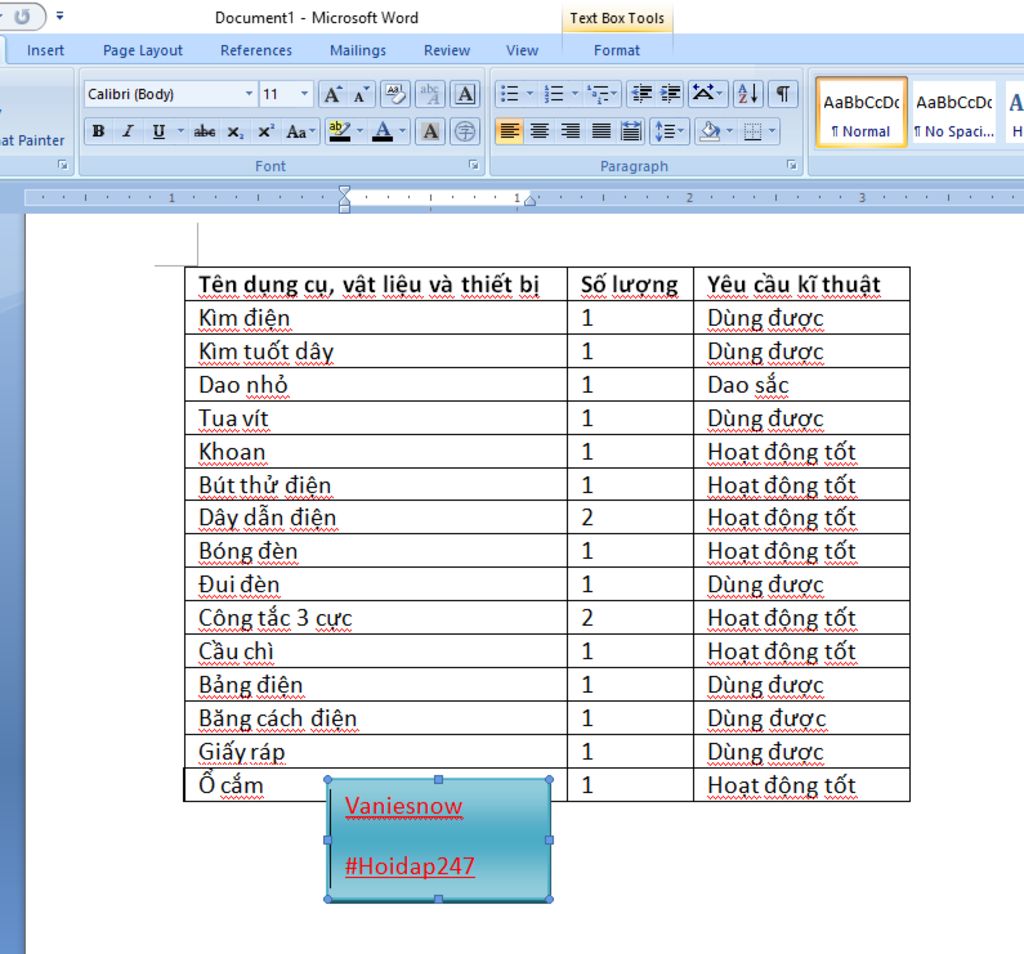This screenshot has width=1024, height=954.
Task: Switch to the Insert tab
Action: pyautogui.click(x=45, y=50)
